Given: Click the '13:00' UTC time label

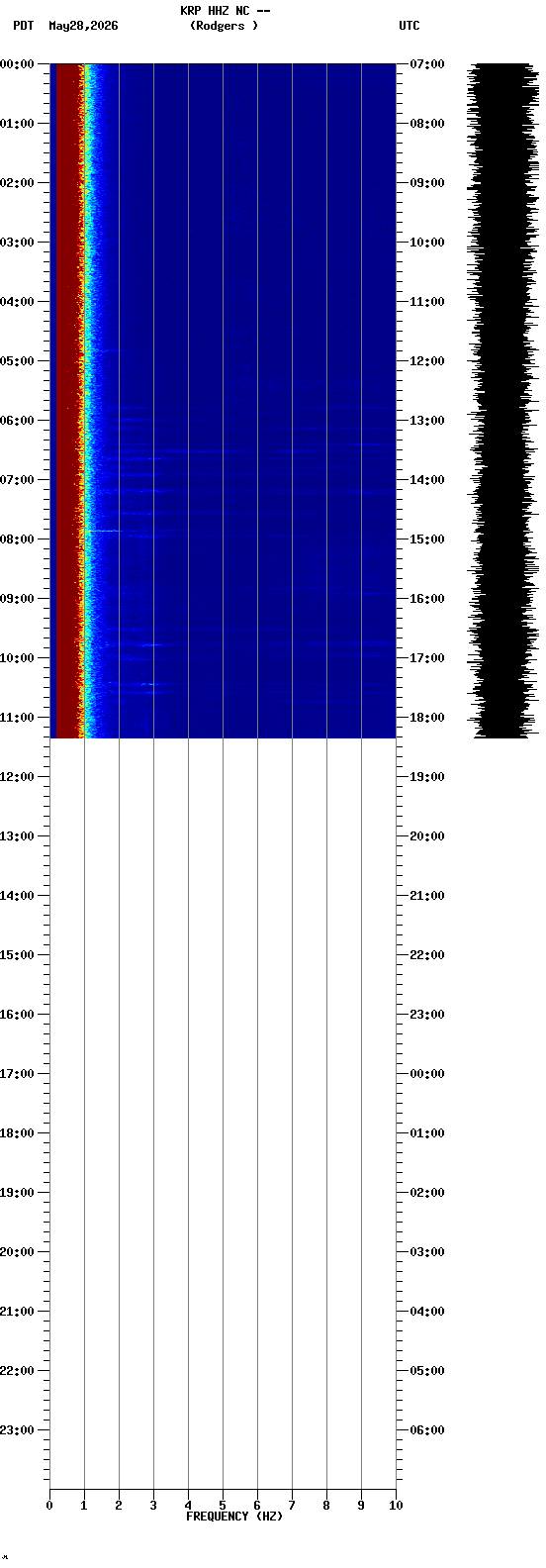Looking at the screenshot, I should [427, 421].
